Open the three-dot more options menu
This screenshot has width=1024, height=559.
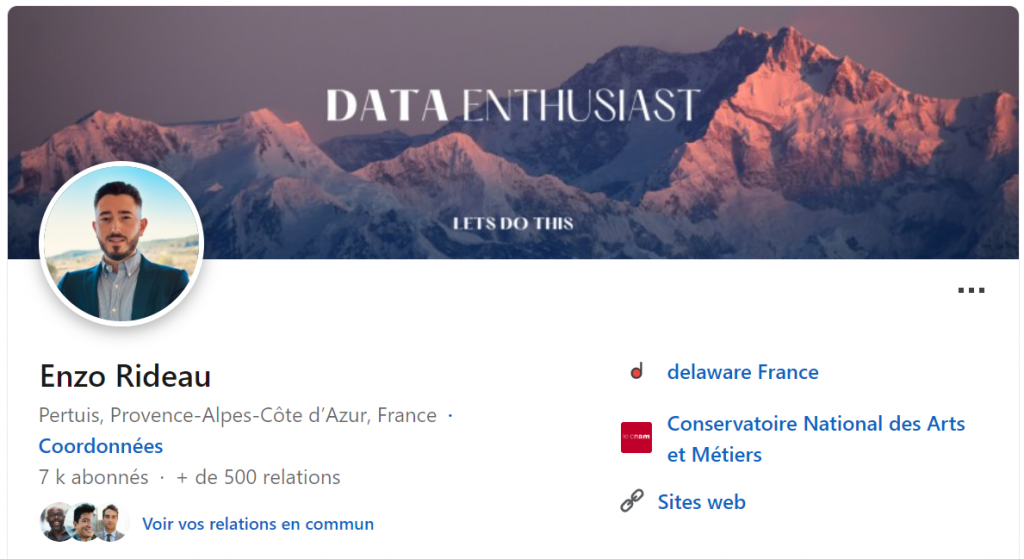[970, 290]
